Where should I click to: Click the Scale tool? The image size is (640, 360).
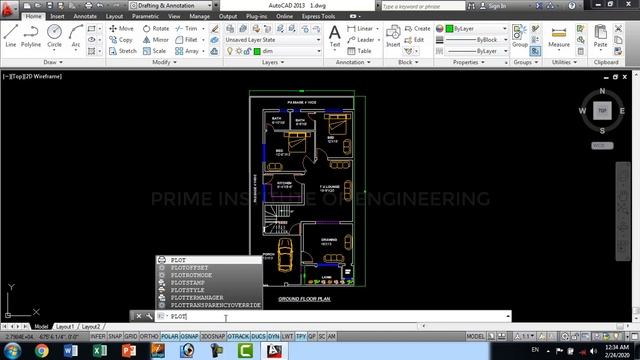point(154,51)
